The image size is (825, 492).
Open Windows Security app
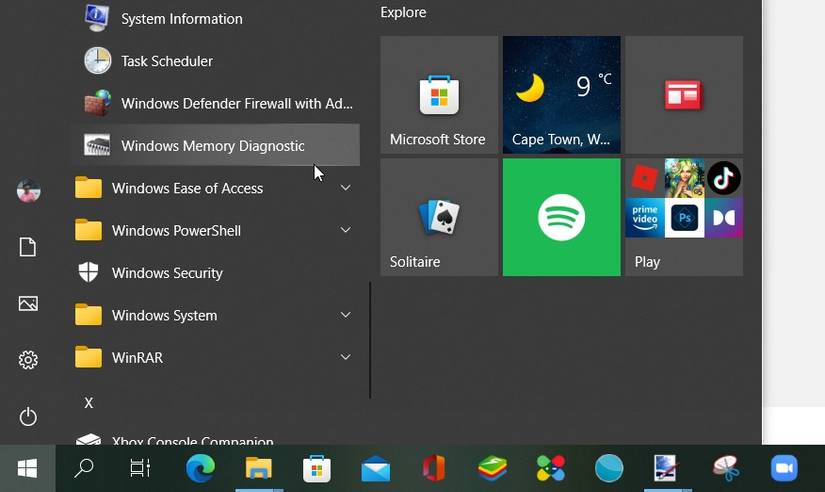click(215, 273)
